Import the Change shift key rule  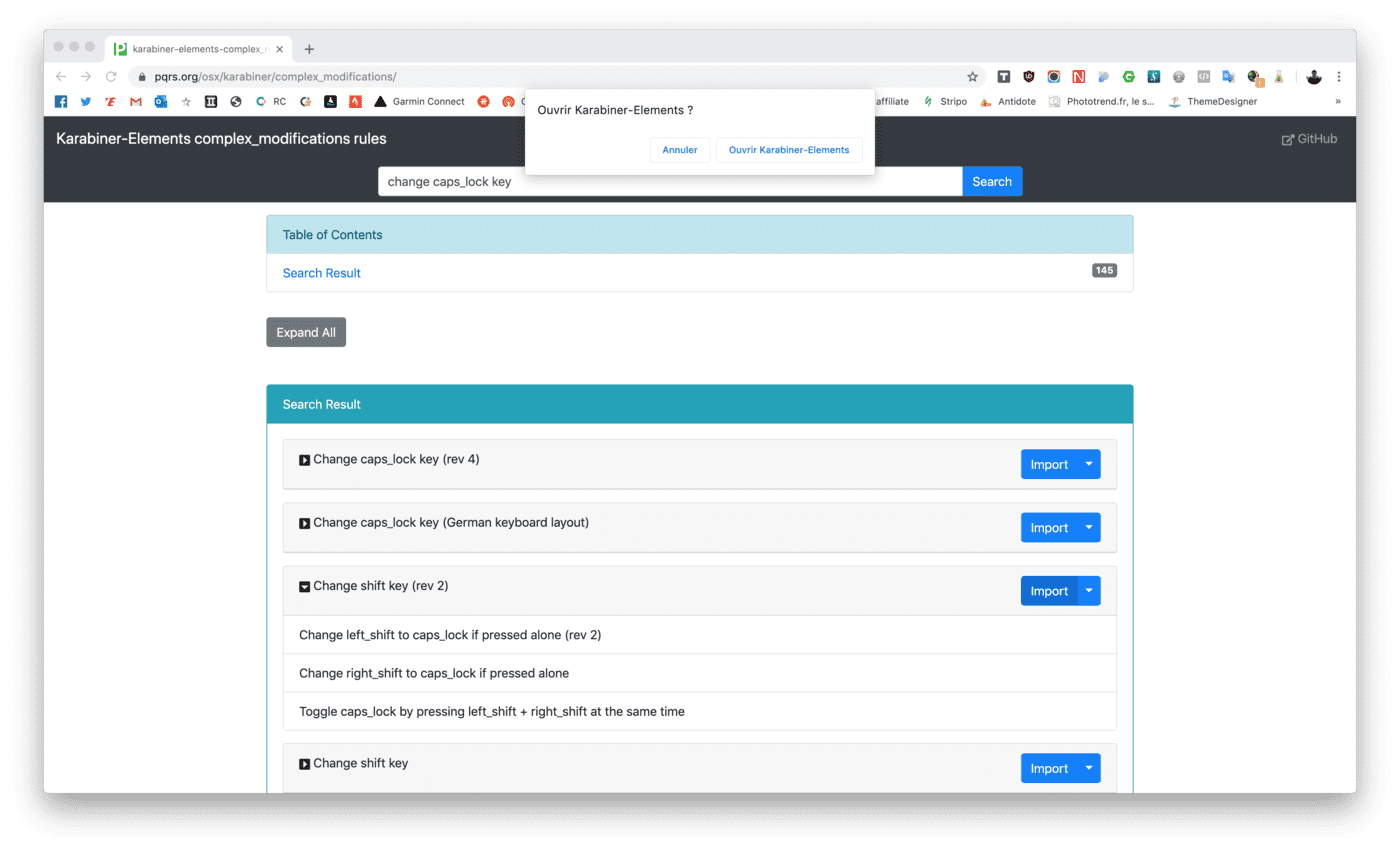(1049, 768)
